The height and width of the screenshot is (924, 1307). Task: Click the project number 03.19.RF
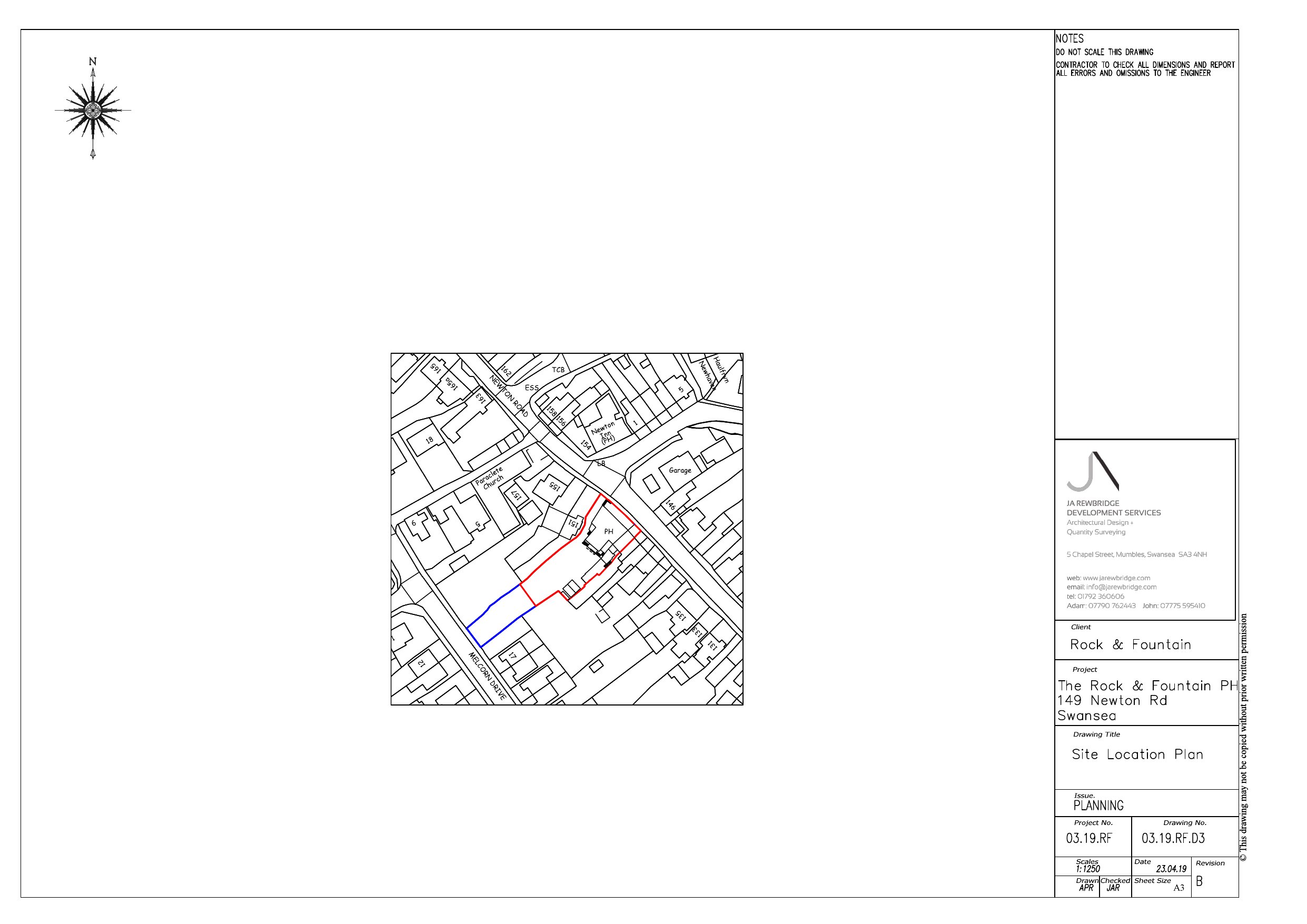(x=1088, y=838)
